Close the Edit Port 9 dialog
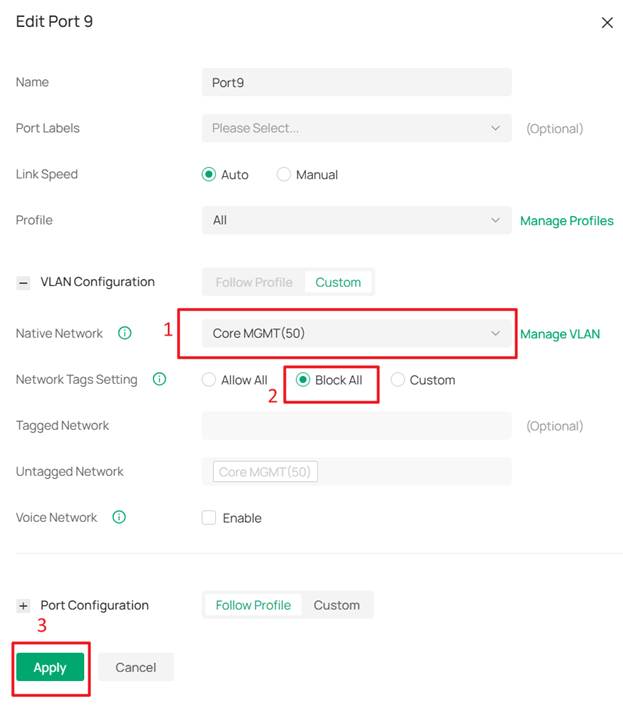Viewport: 623px width, 720px height. (607, 22)
